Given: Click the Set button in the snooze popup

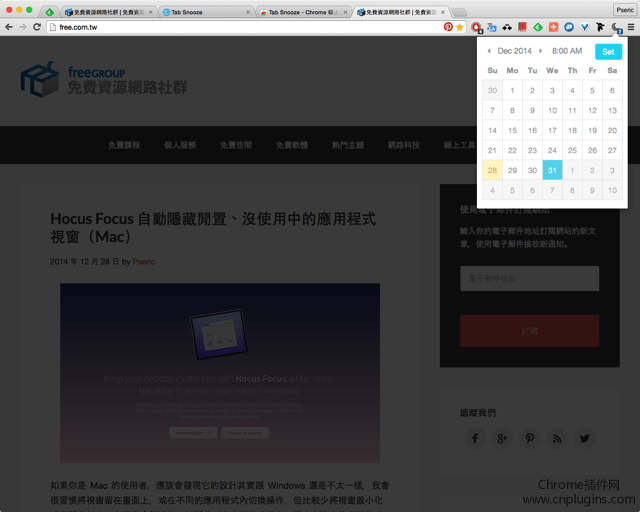Looking at the screenshot, I should [608, 52].
